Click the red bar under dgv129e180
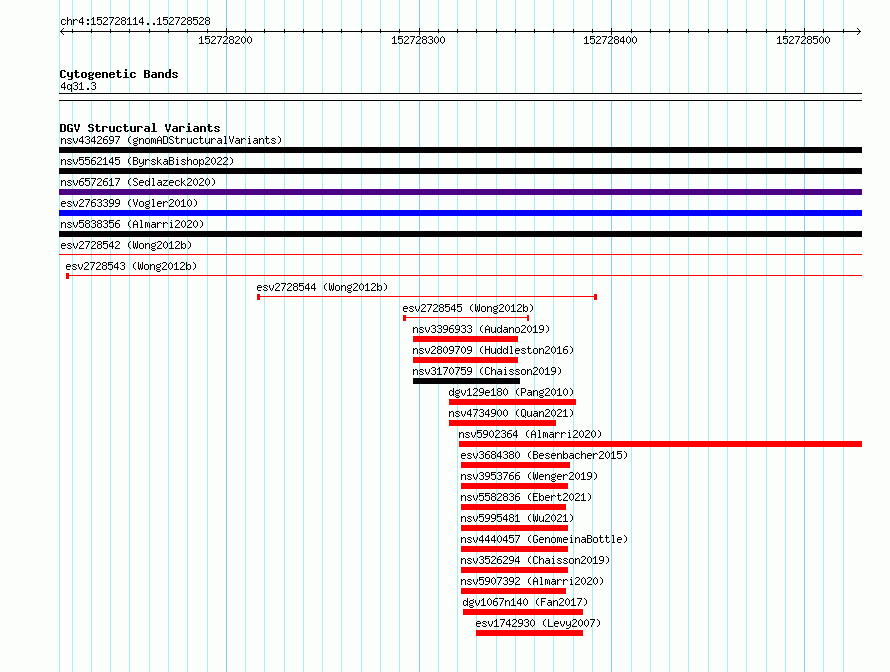Viewport: 890px width, 672px height. click(x=513, y=402)
